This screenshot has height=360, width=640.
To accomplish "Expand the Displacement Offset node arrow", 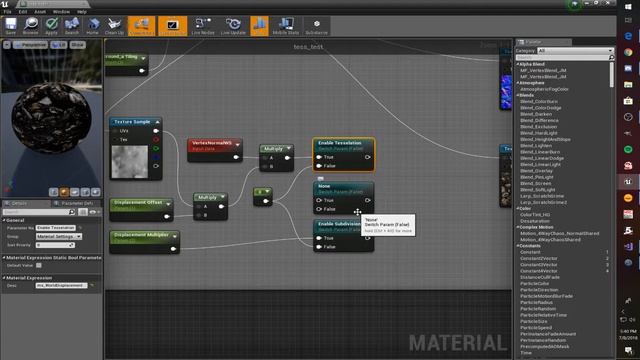I will pyautogui.click(x=168, y=203).
